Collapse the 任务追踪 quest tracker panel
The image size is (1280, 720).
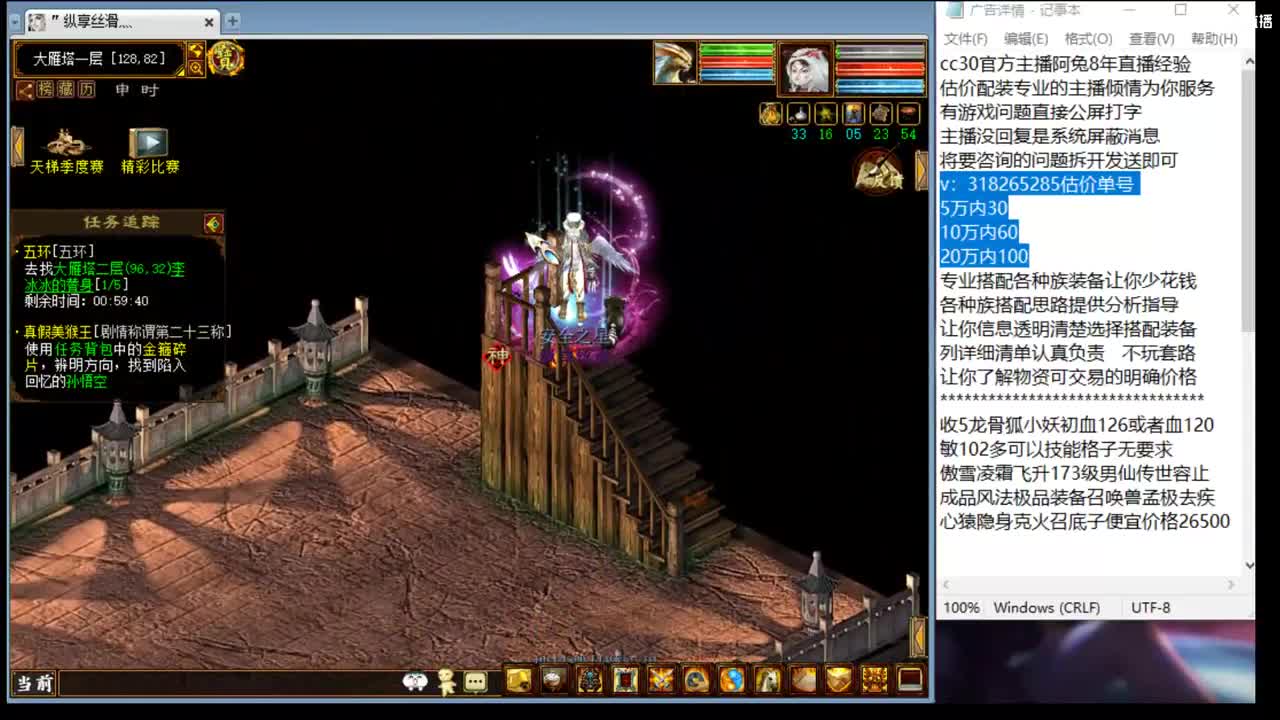tap(213, 223)
